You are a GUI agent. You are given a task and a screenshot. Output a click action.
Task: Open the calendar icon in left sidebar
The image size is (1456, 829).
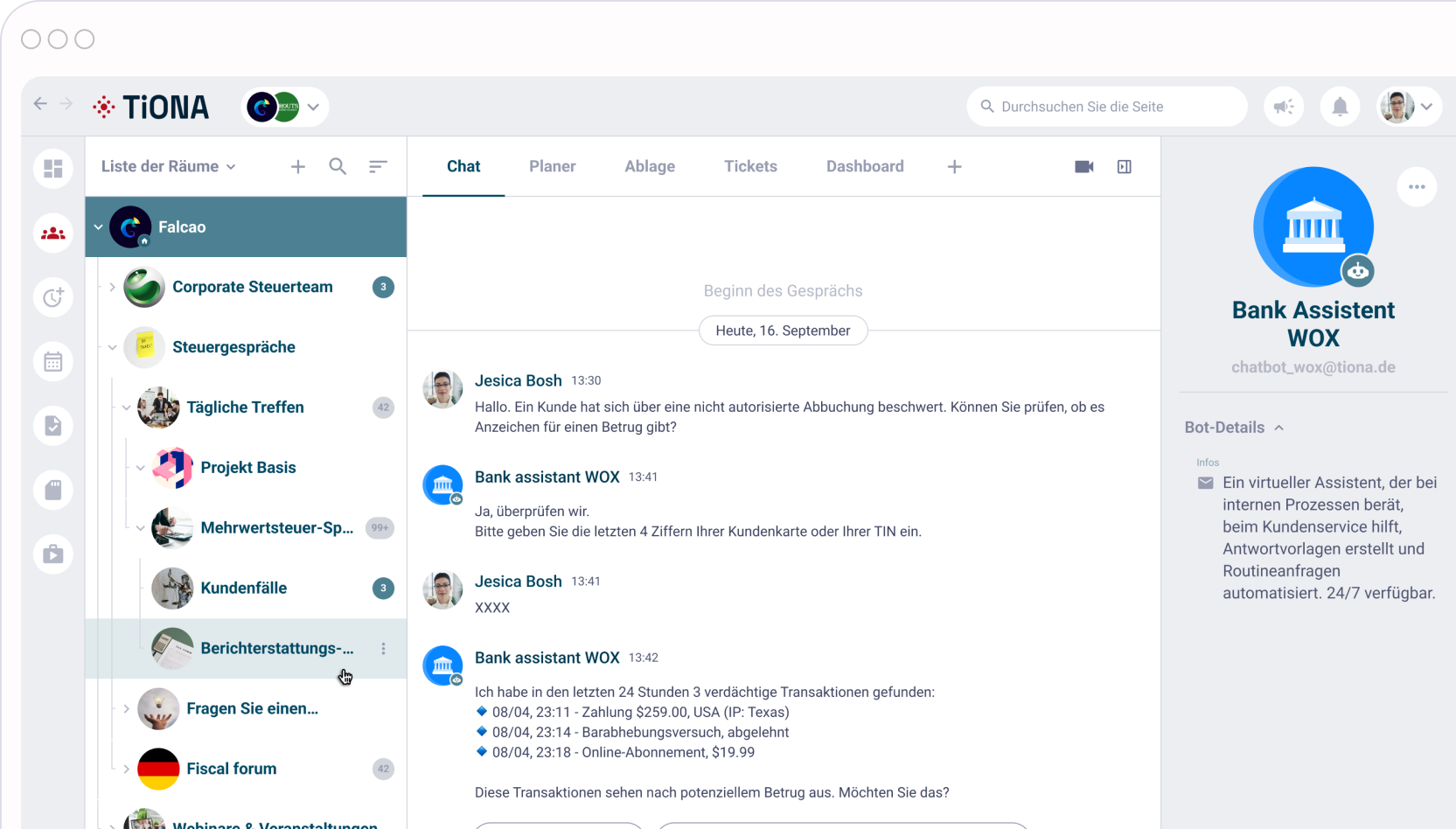tap(53, 361)
